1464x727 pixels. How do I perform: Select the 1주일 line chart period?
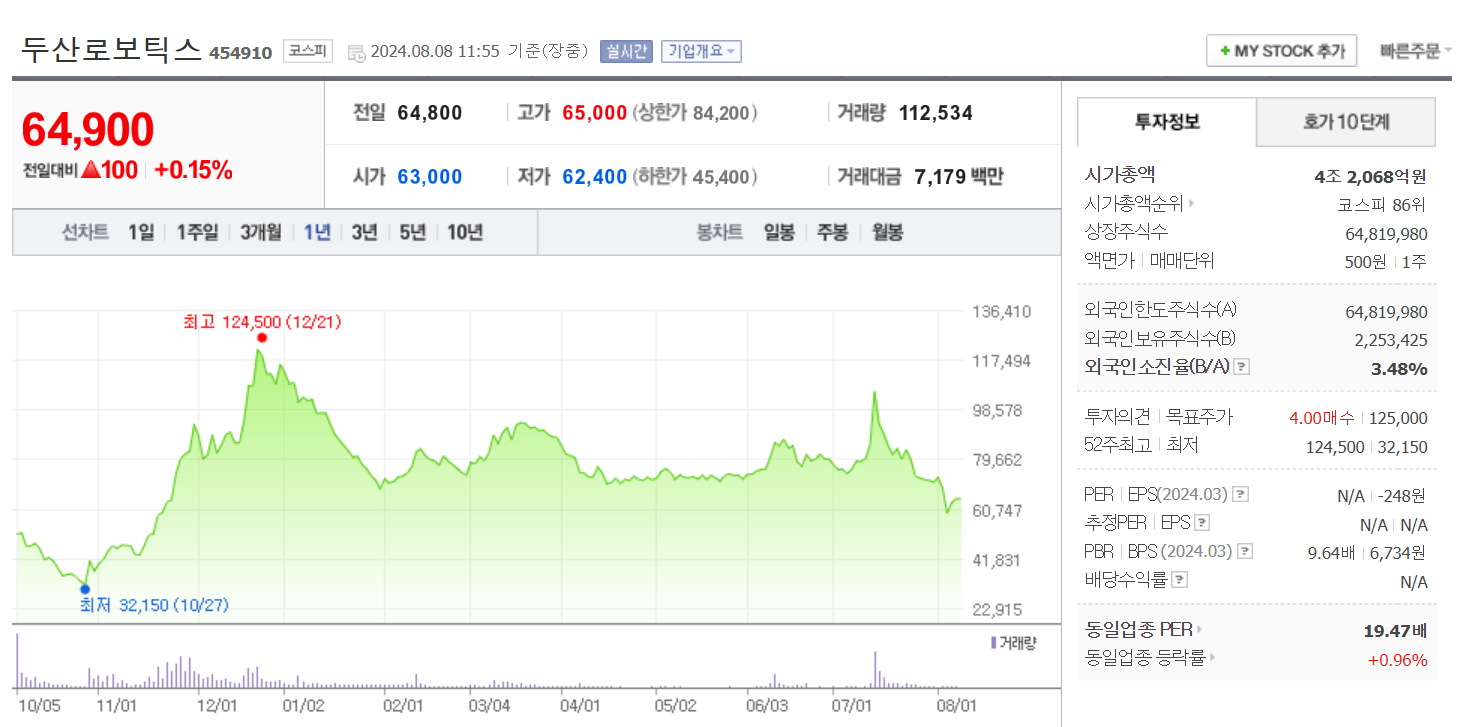pyautogui.click(x=197, y=232)
